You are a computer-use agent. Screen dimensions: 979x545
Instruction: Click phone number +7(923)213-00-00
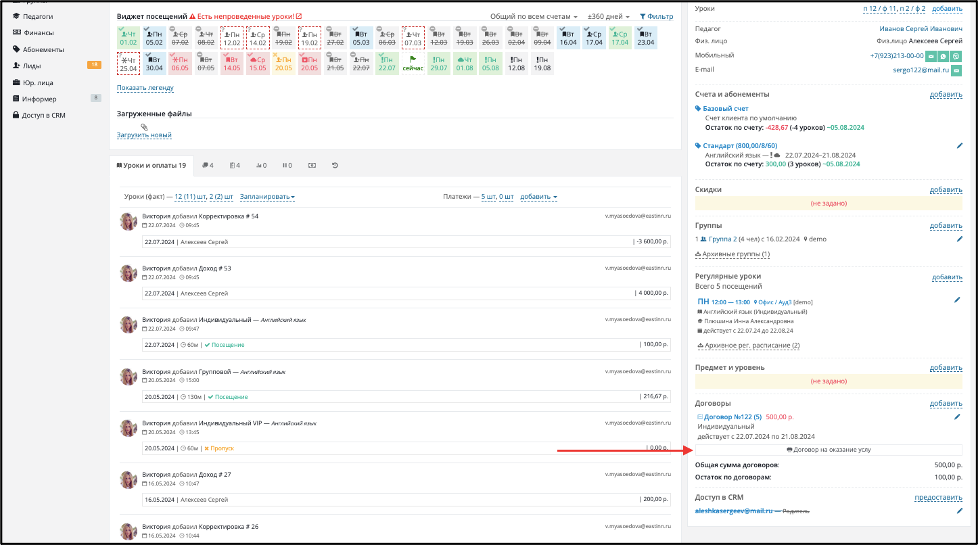click(x=897, y=56)
